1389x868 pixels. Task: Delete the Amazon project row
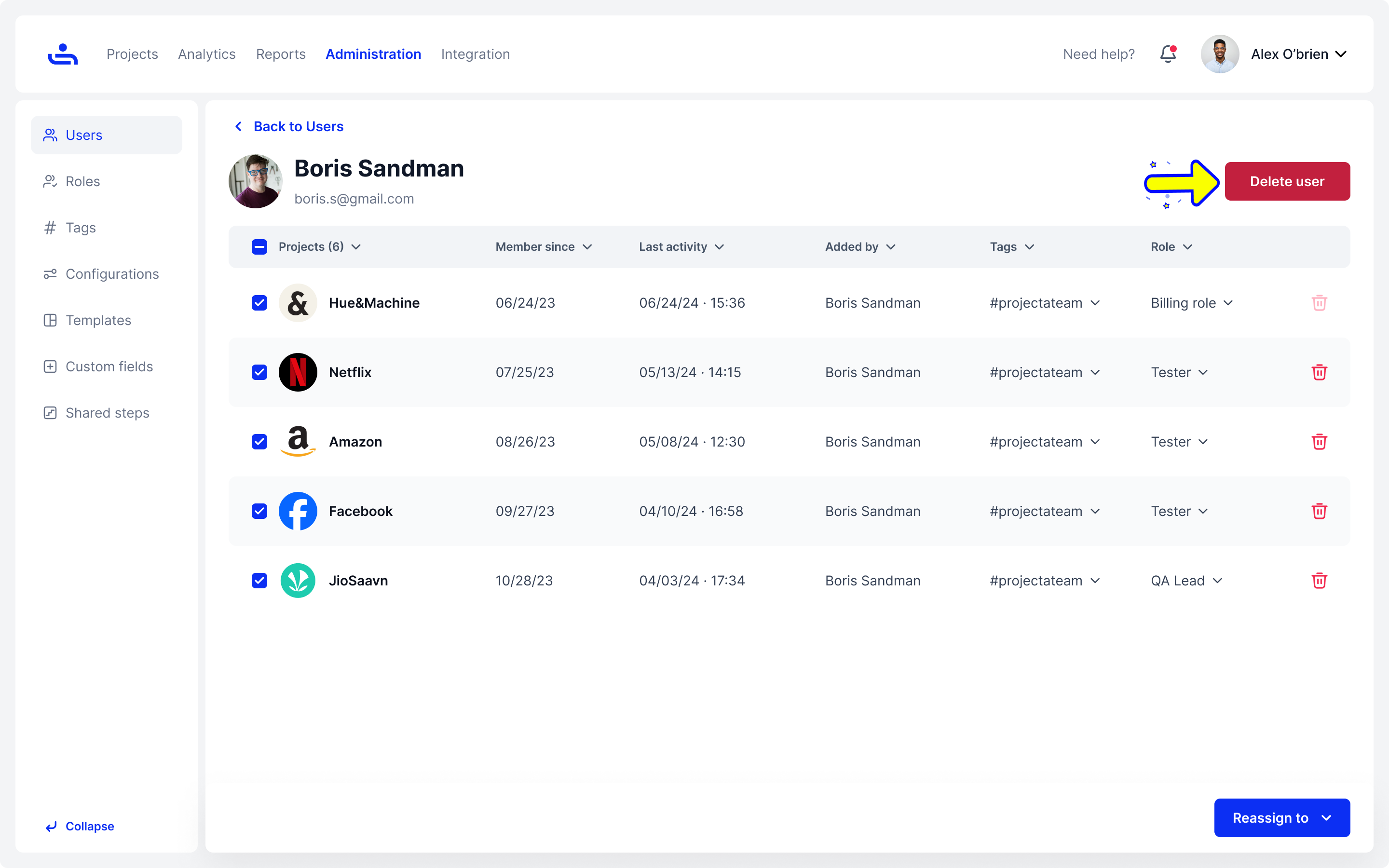tap(1319, 441)
